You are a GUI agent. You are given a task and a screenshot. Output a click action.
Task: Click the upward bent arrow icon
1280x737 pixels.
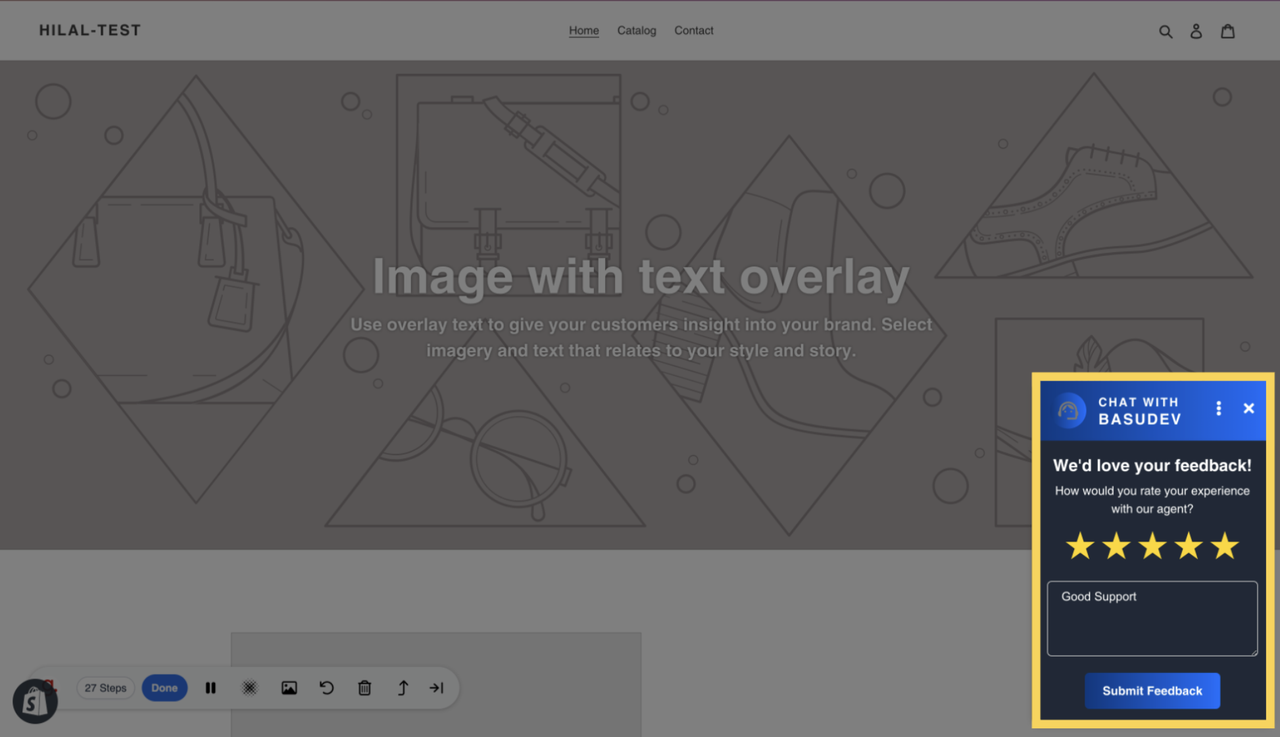[403, 688]
